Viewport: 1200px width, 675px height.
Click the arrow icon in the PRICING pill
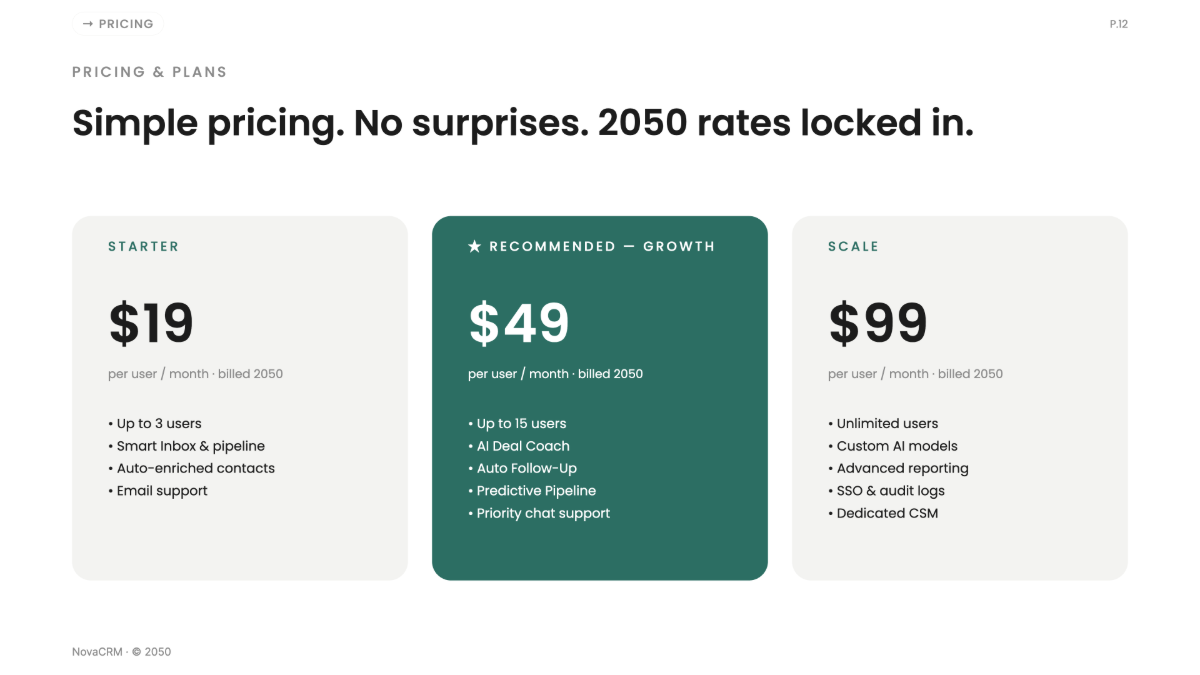(x=88, y=24)
